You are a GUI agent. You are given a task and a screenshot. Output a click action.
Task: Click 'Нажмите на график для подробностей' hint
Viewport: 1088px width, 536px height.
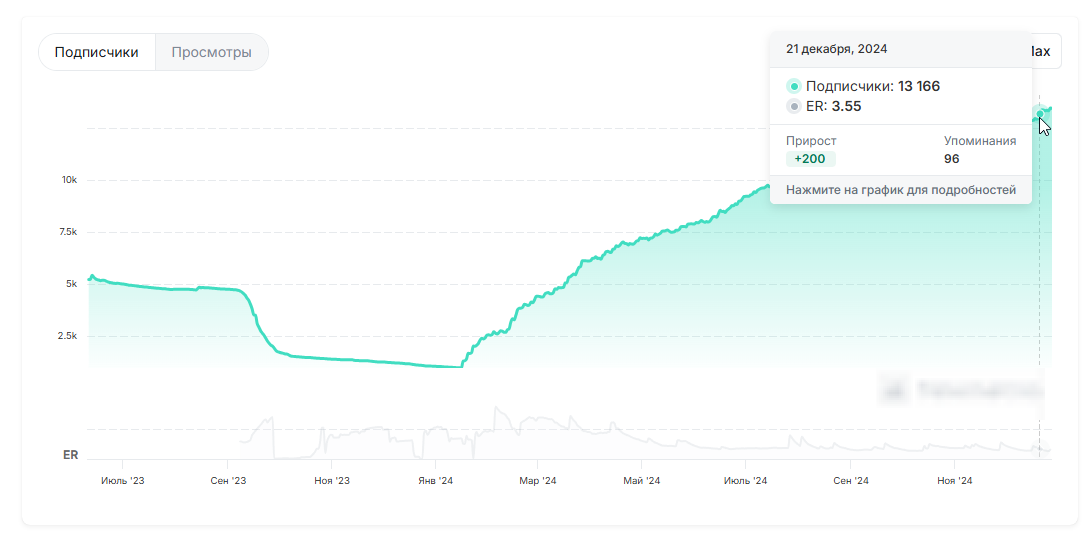point(900,190)
